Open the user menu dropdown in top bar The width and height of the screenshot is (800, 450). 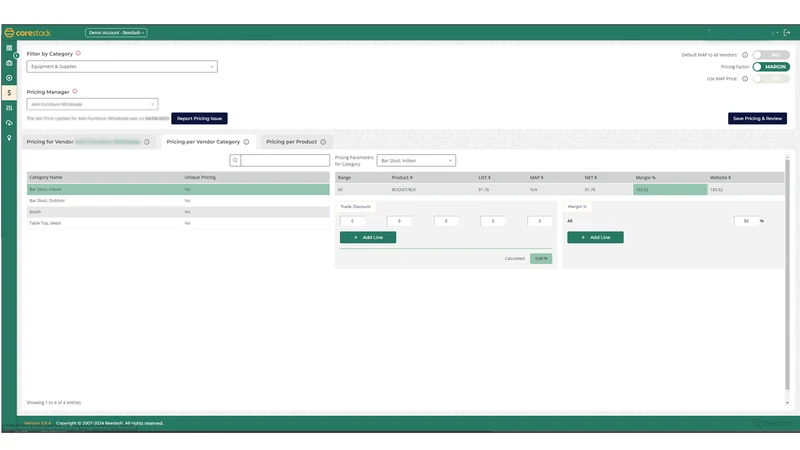tap(775, 33)
